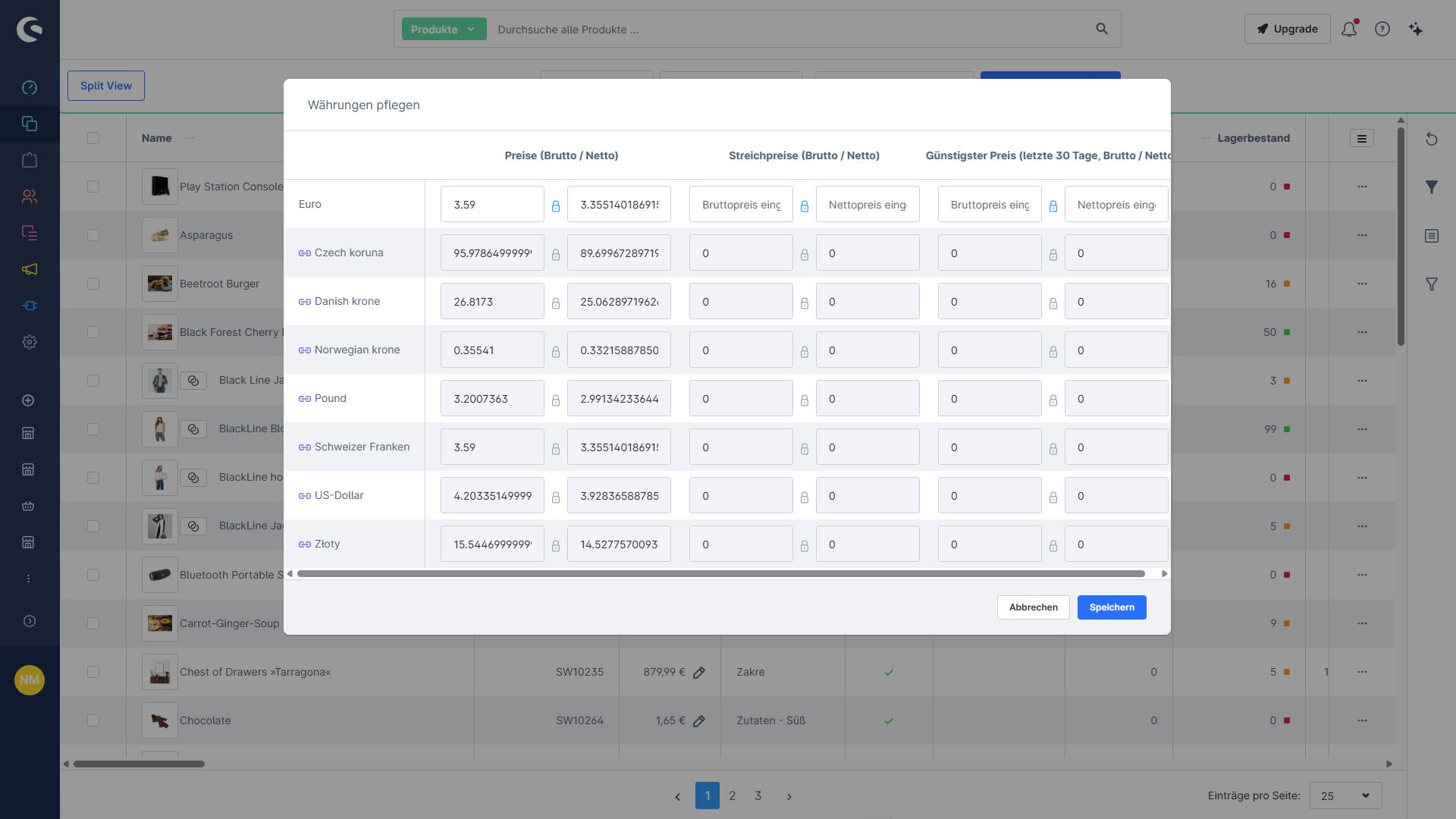The image size is (1456, 819).
Task: Check the Asparagus row checkbox
Action: (93, 235)
